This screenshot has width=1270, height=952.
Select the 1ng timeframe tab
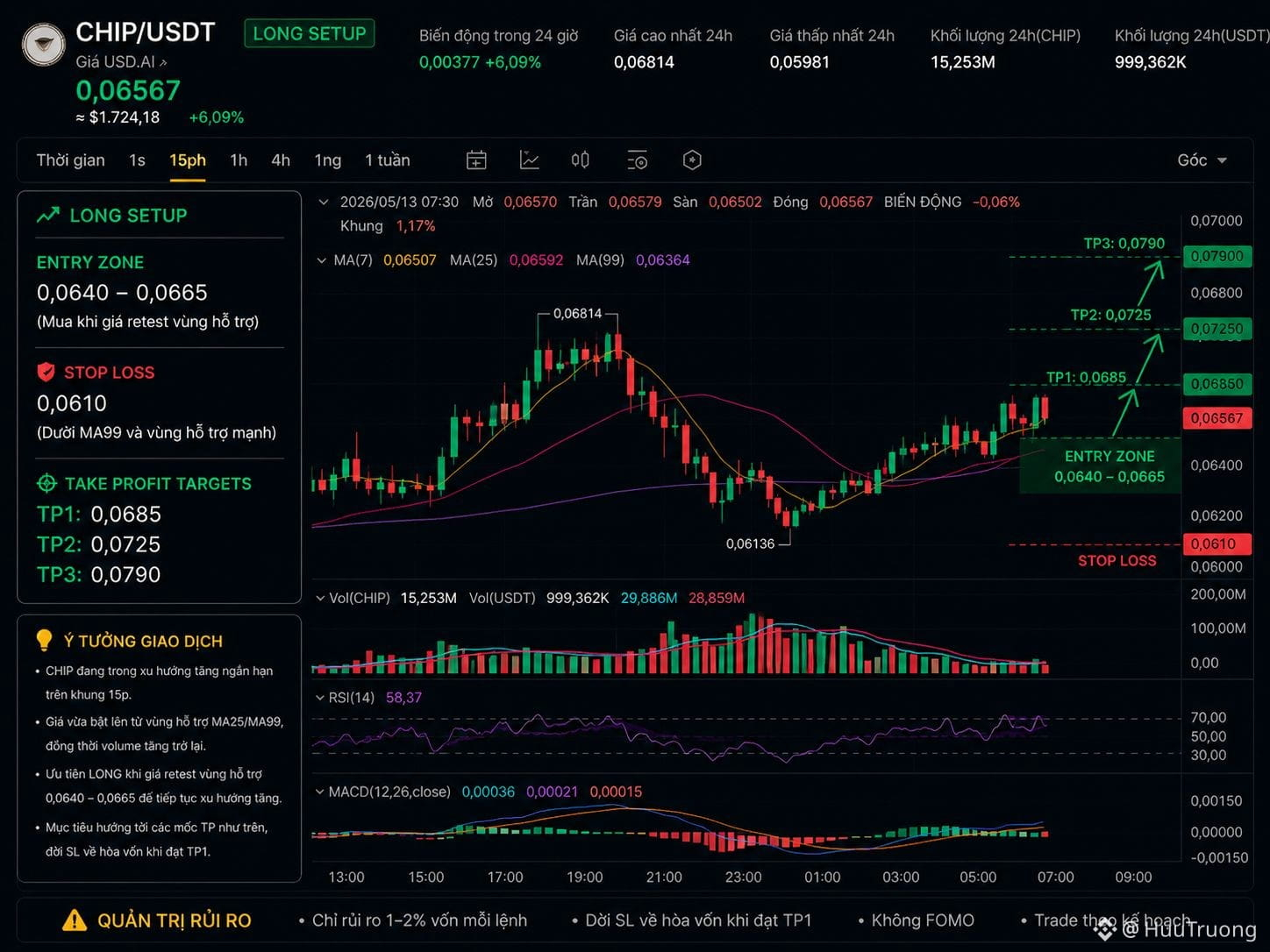tap(328, 160)
